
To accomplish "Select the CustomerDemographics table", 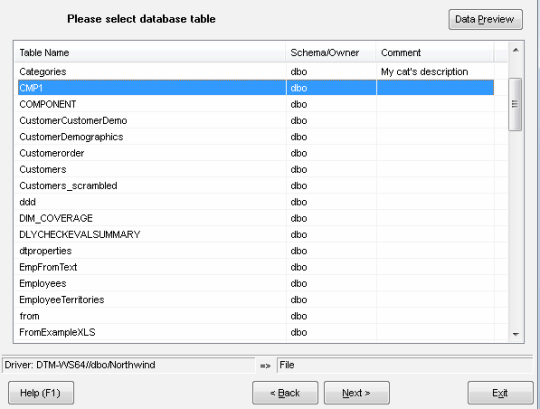I will [256, 137].
